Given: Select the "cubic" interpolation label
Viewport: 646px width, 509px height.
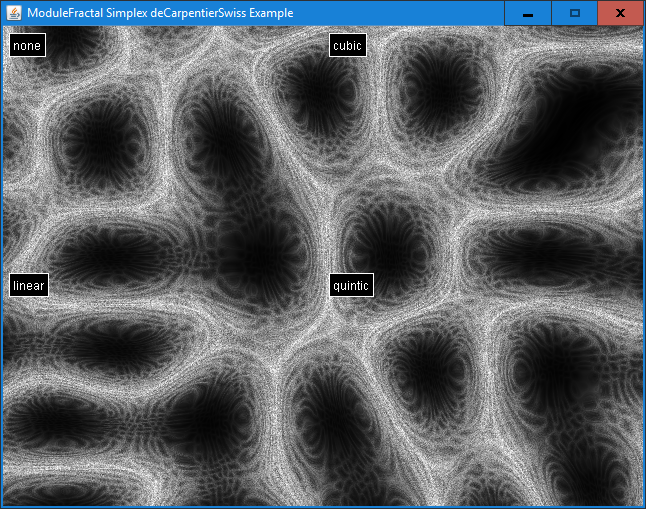Looking at the screenshot, I should pos(347,46).
